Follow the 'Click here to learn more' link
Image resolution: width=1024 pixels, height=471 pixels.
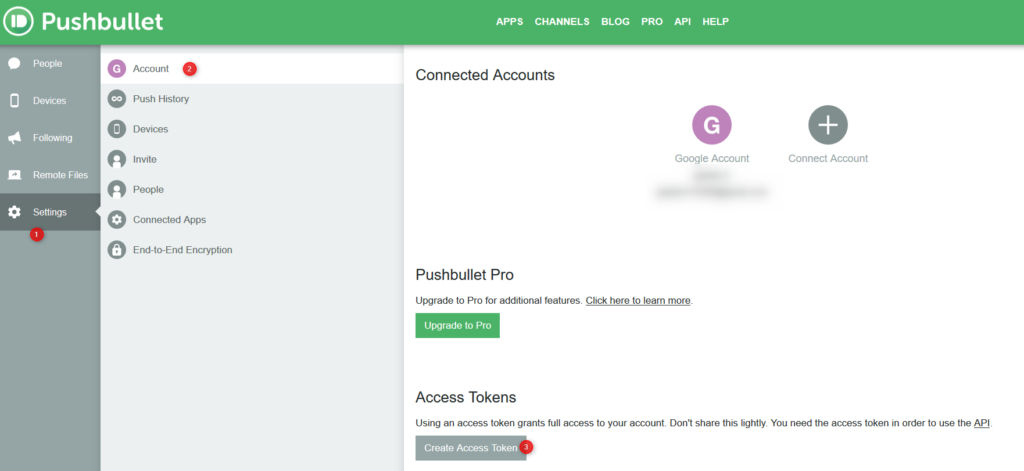coord(638,300)
